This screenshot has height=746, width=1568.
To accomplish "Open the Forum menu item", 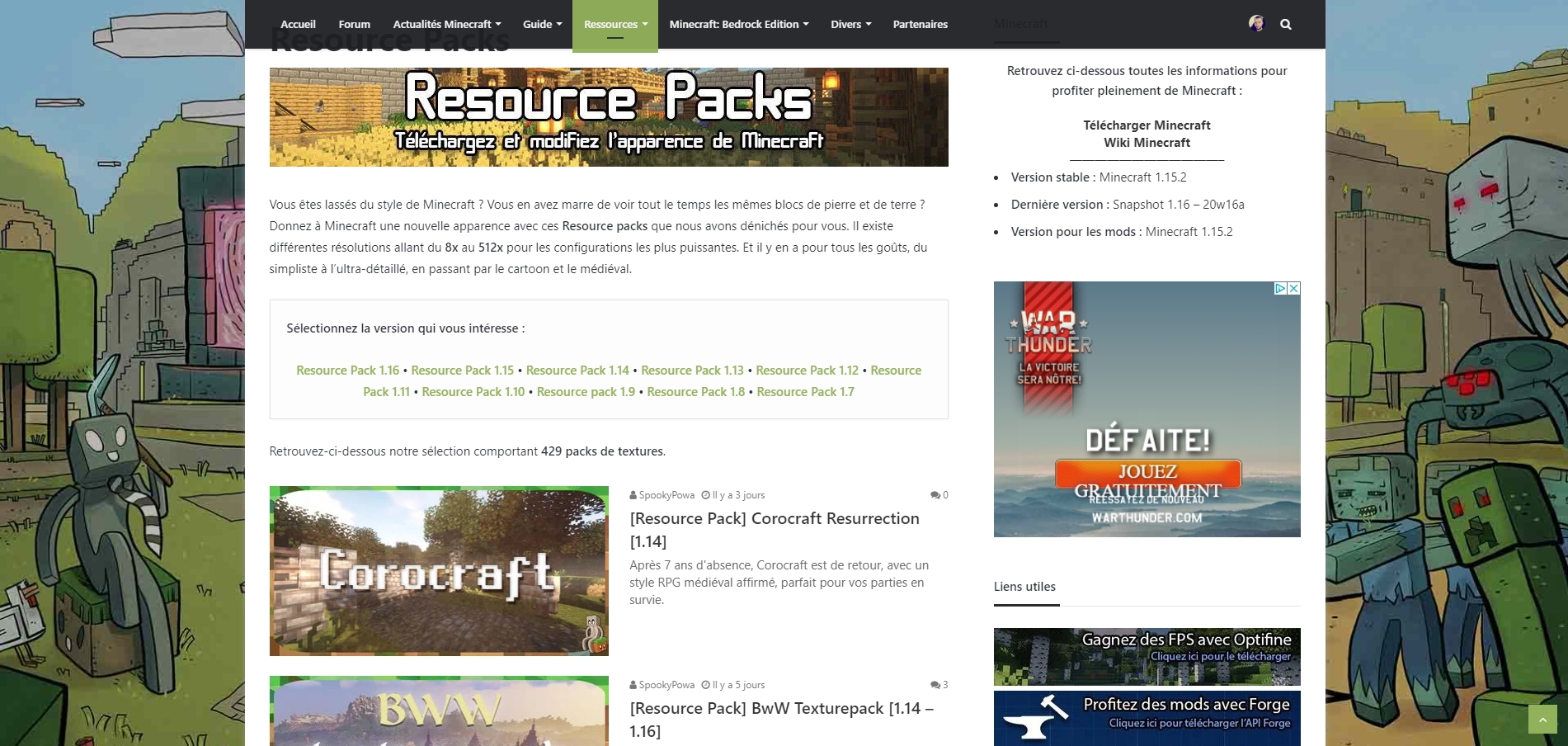I will [355, 25].
